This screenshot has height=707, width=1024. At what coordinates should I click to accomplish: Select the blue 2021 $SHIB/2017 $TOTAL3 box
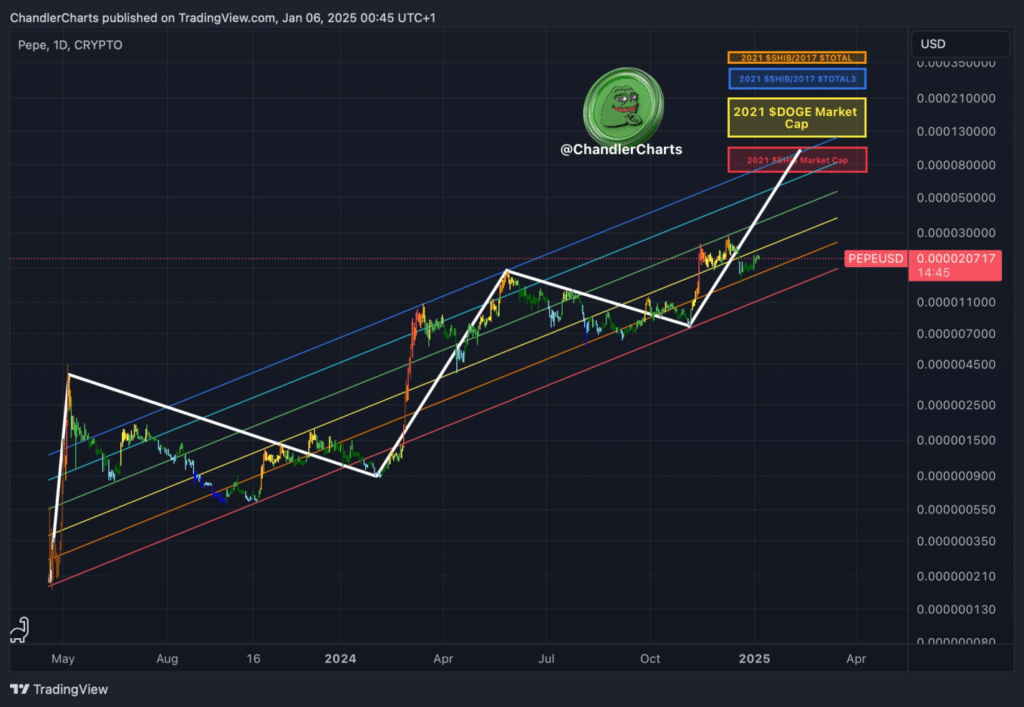pyautogui.click(x=796, y=78)
